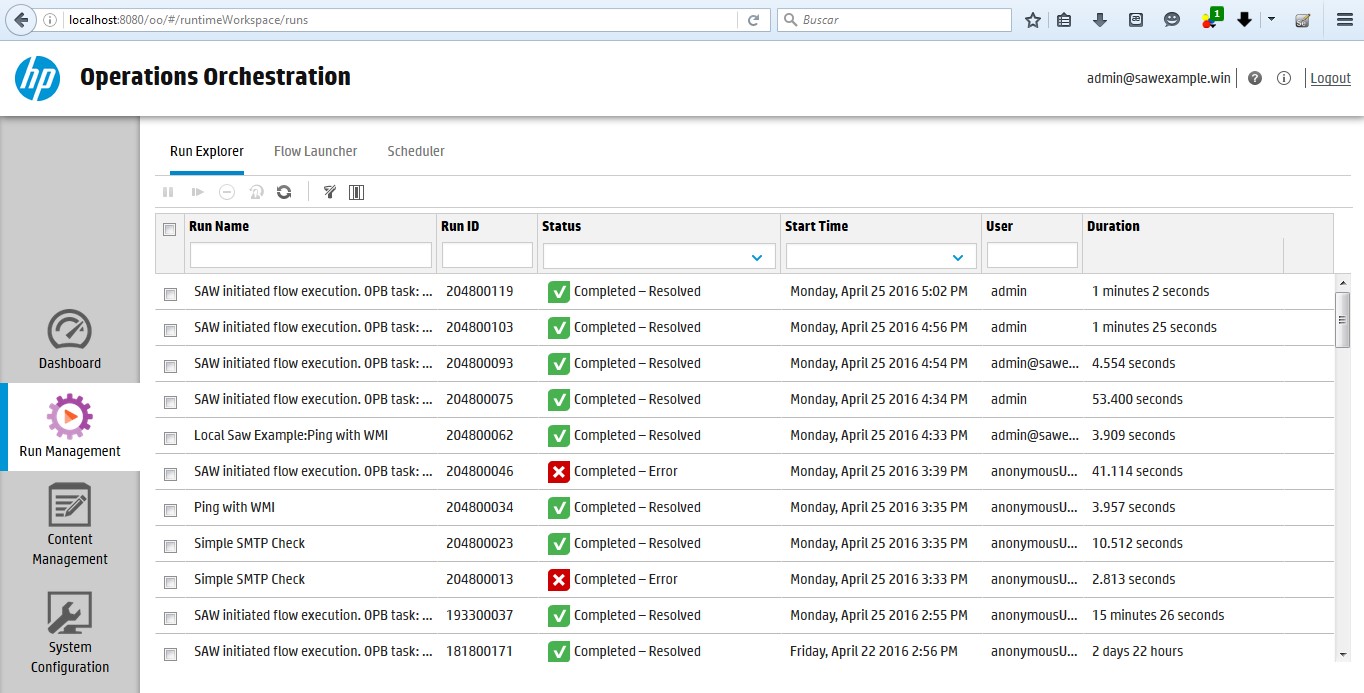Expand the Status filter dropdown
Viewport: 1364px width, 693px height.
pos(756,257)
